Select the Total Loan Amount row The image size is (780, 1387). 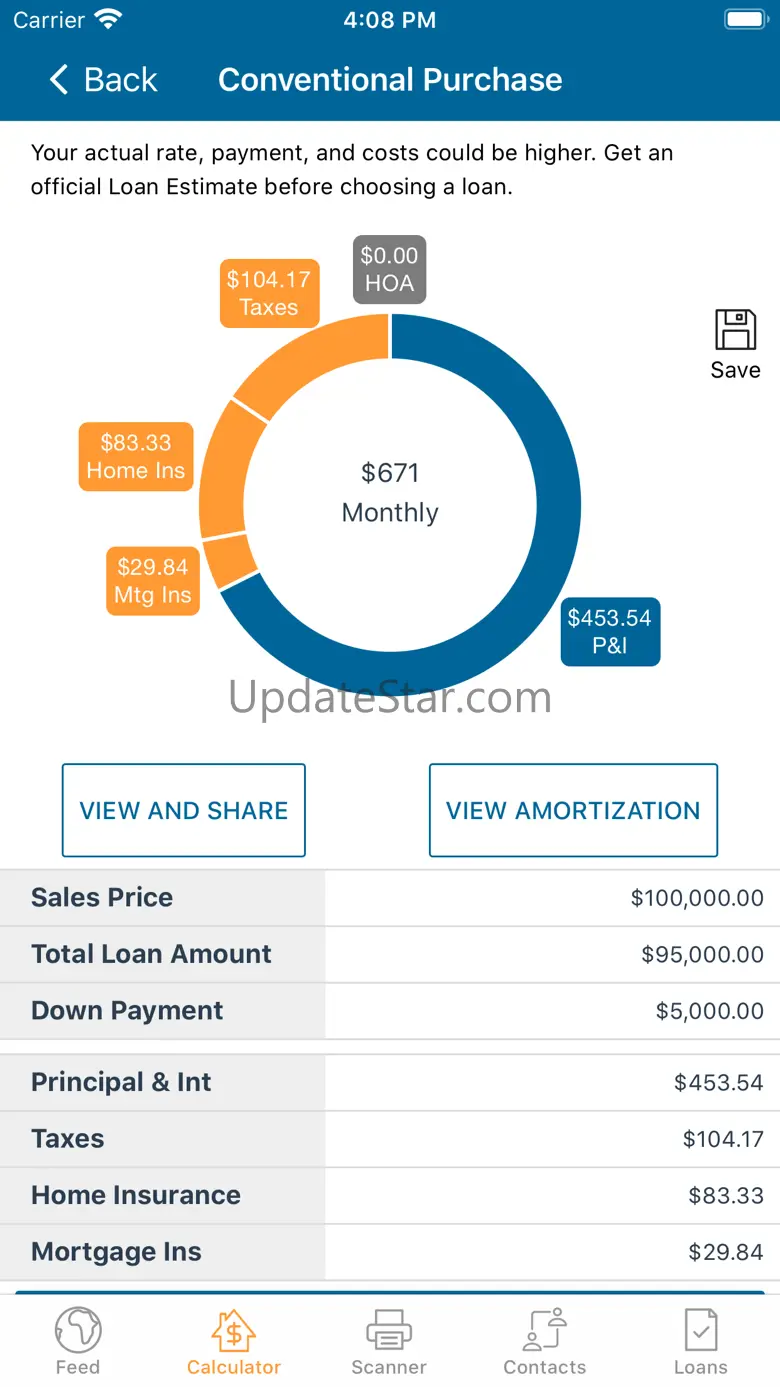point(390,954)
